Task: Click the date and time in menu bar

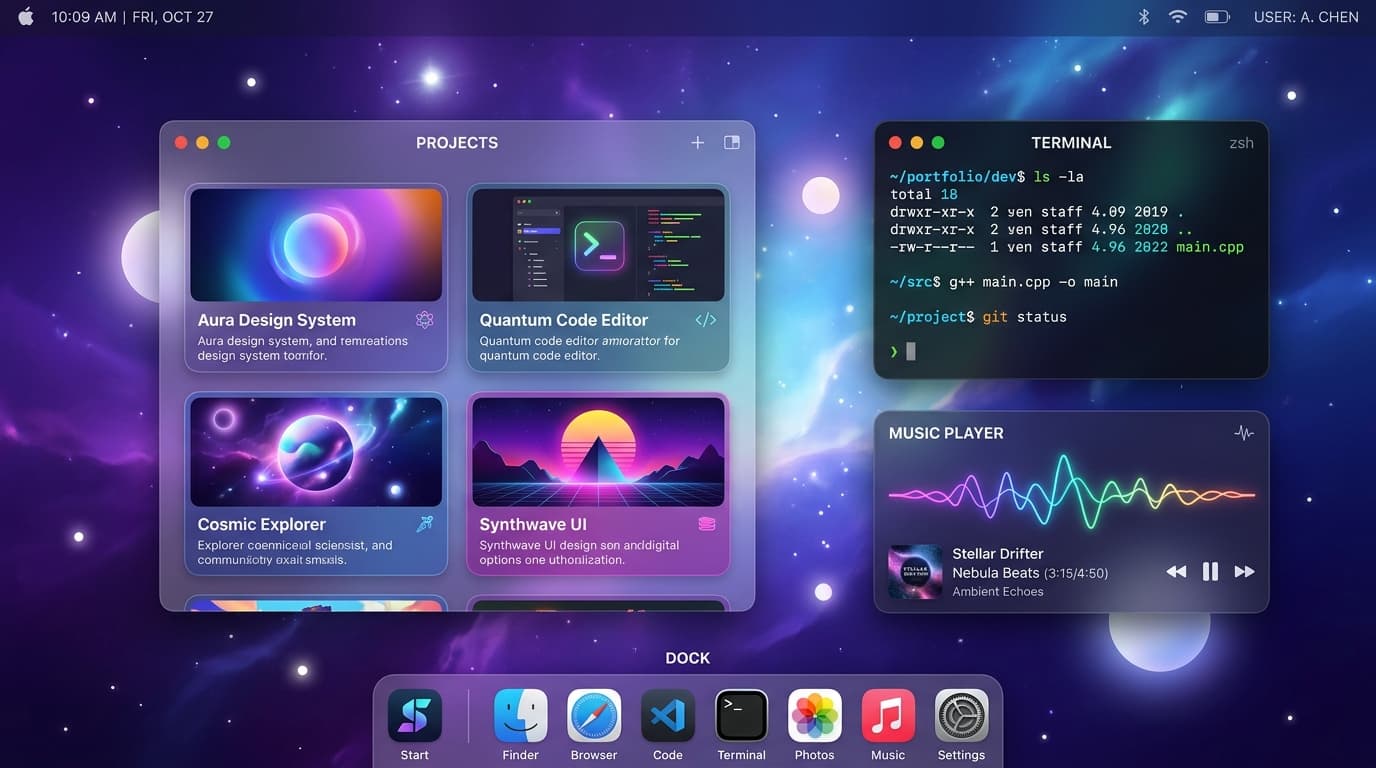Action: pos(133,17)
